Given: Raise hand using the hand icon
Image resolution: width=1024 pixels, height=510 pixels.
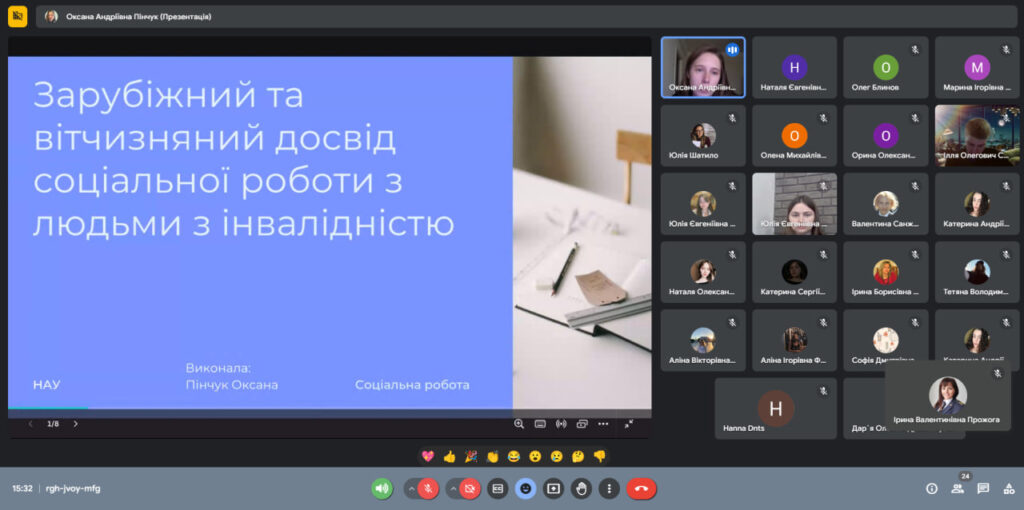Looking at the screenshot, I should [581, 489].
